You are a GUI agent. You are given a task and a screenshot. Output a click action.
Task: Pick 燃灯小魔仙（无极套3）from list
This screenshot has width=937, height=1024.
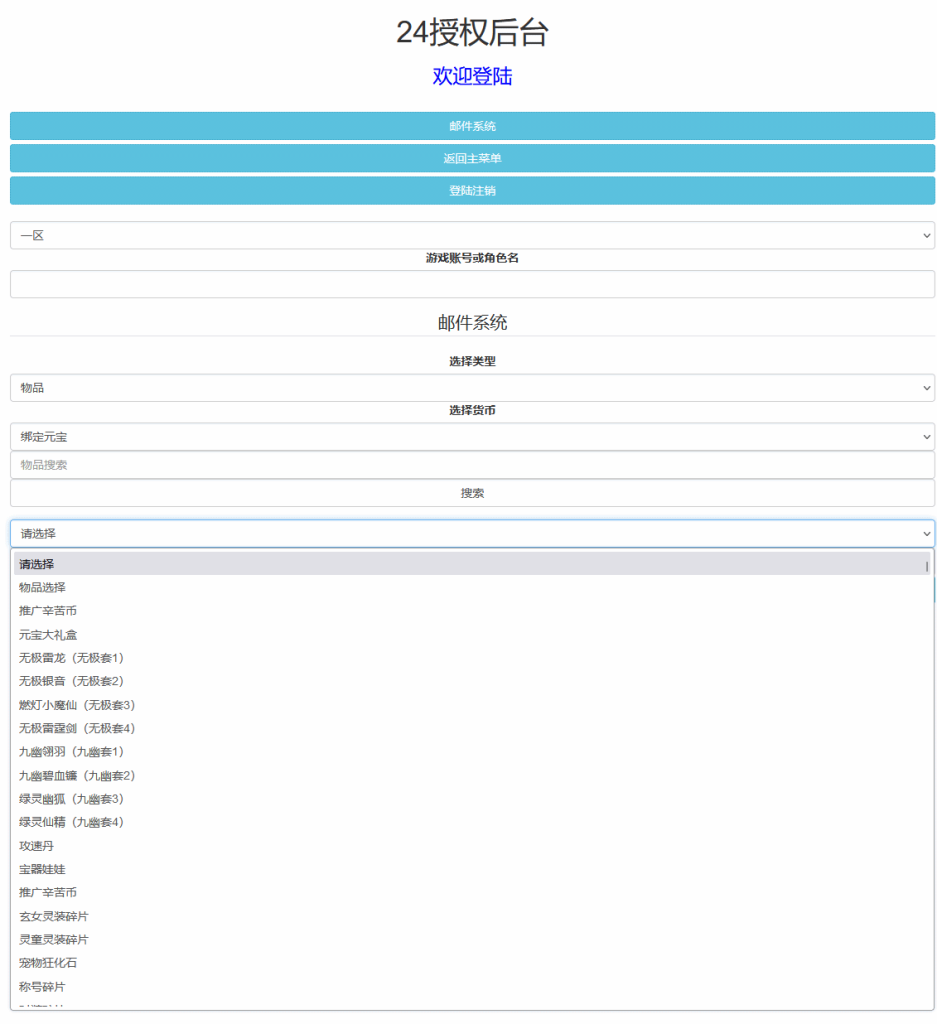click(77, 705)
